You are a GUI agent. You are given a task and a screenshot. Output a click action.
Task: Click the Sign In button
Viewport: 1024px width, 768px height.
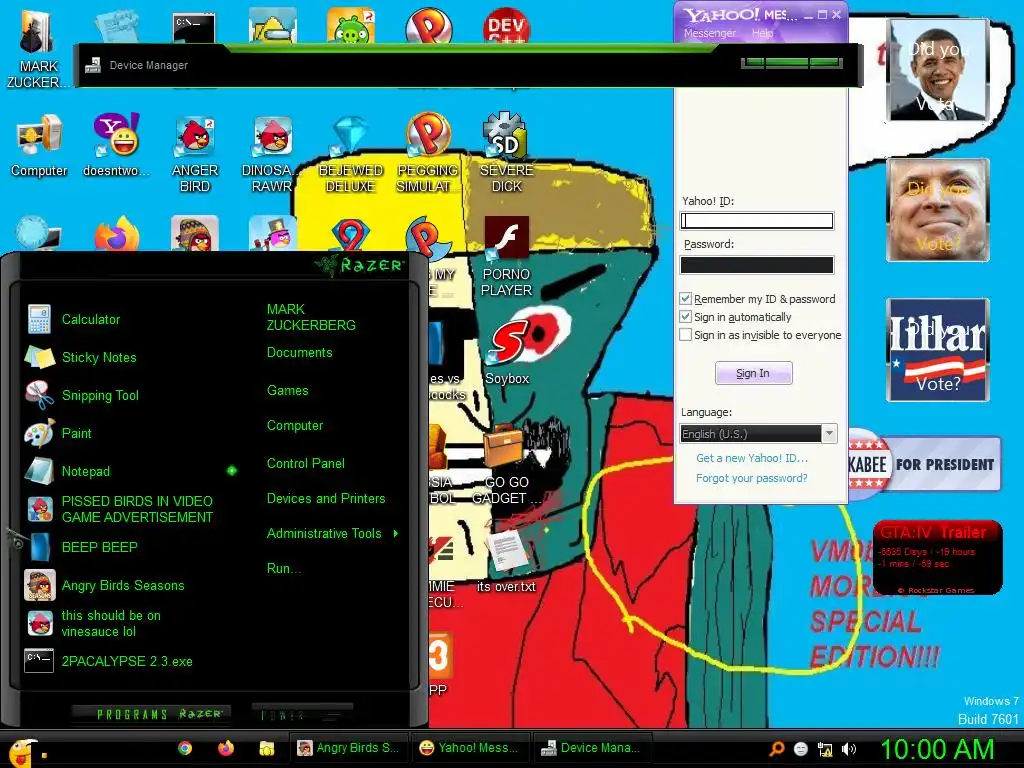753,373
